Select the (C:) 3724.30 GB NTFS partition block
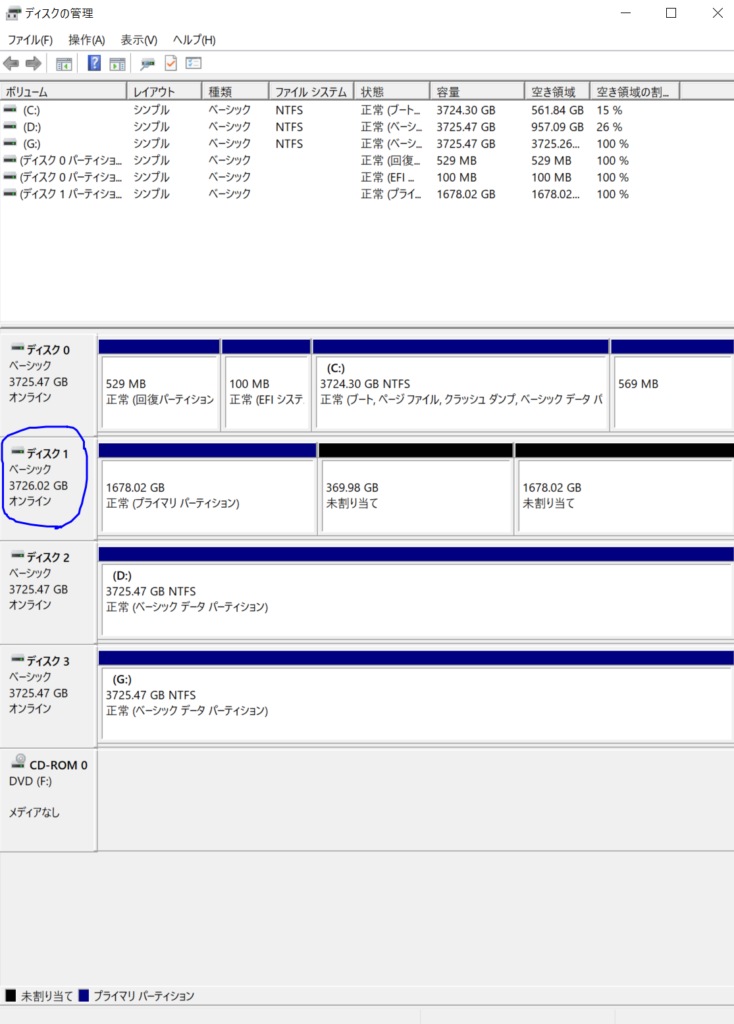The height and width of the screenshot is (1024, 734). [460, 390]
